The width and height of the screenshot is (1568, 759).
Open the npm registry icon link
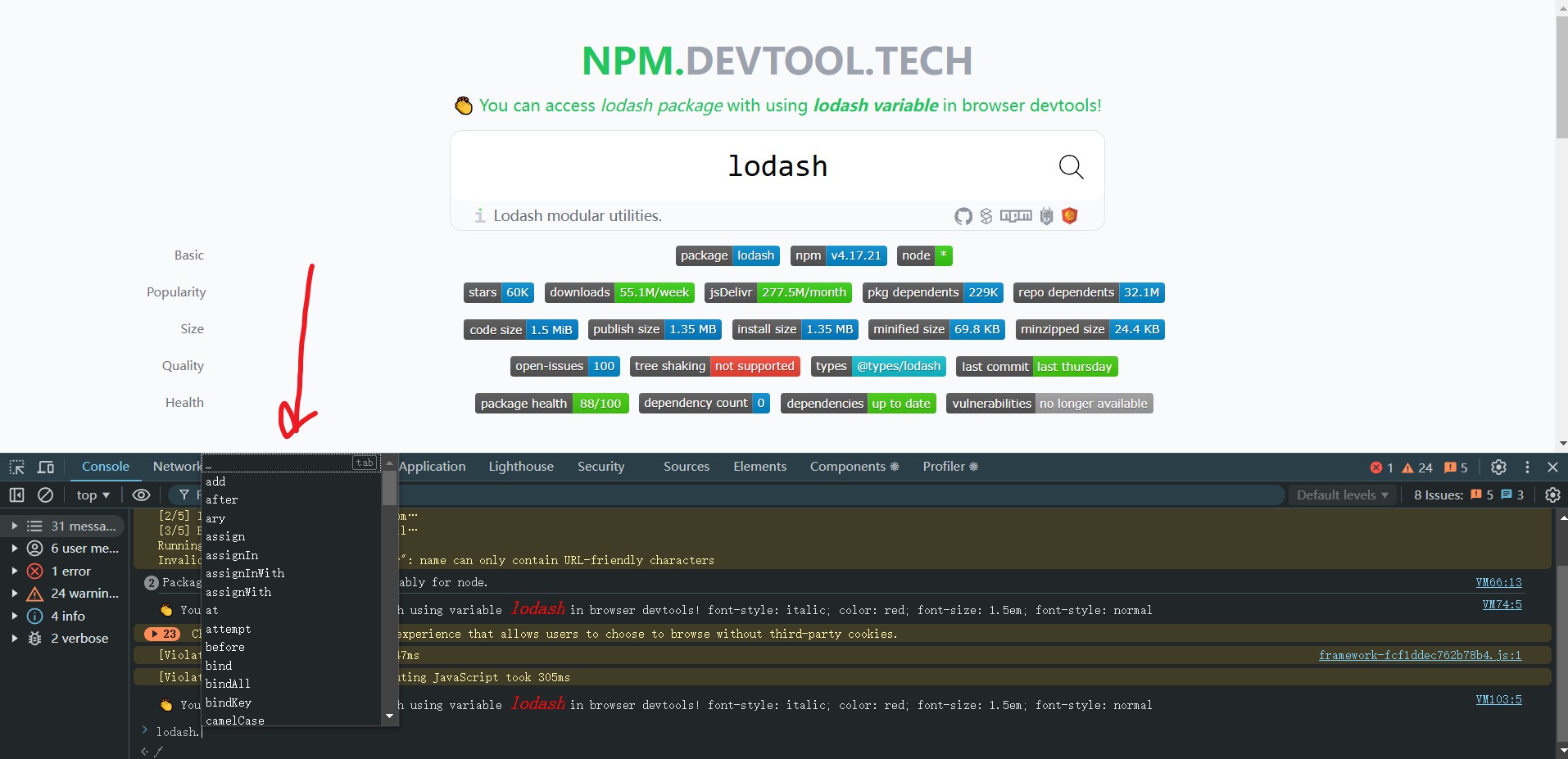pos(1016,216)
